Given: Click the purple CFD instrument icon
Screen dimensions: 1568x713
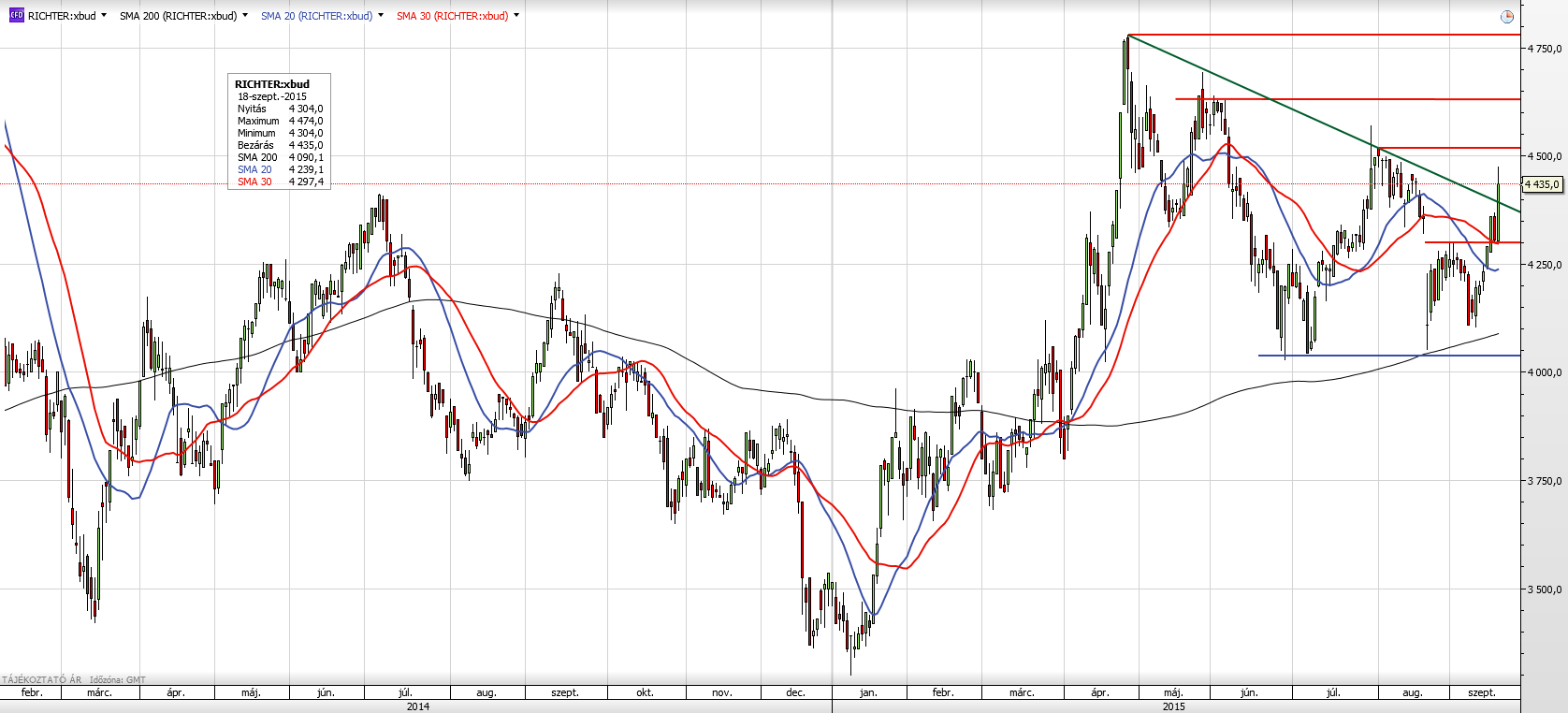Looking at the screenshot, I should [x=16, y=16].
